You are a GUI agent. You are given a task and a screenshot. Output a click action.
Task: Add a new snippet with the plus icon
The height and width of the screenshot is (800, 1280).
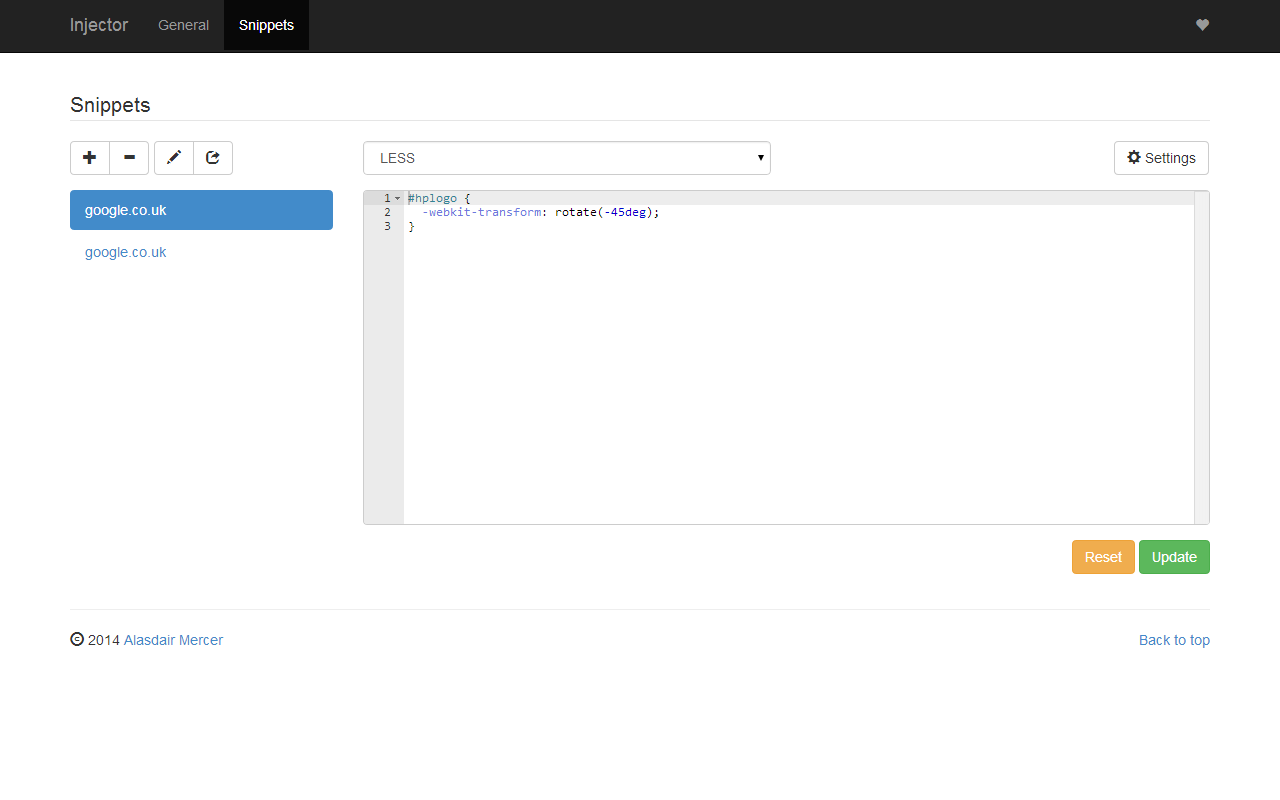click(x=90, y=158)
